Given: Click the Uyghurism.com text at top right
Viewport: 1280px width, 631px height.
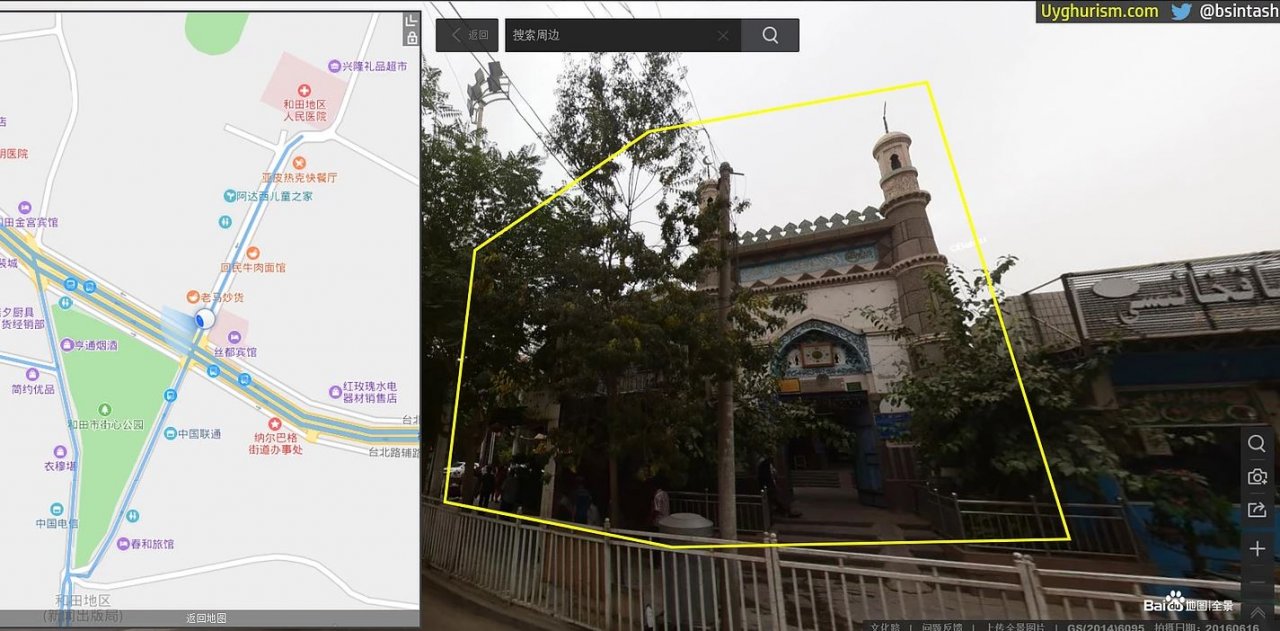Looking at the screenshot, I should point(1099,11).
